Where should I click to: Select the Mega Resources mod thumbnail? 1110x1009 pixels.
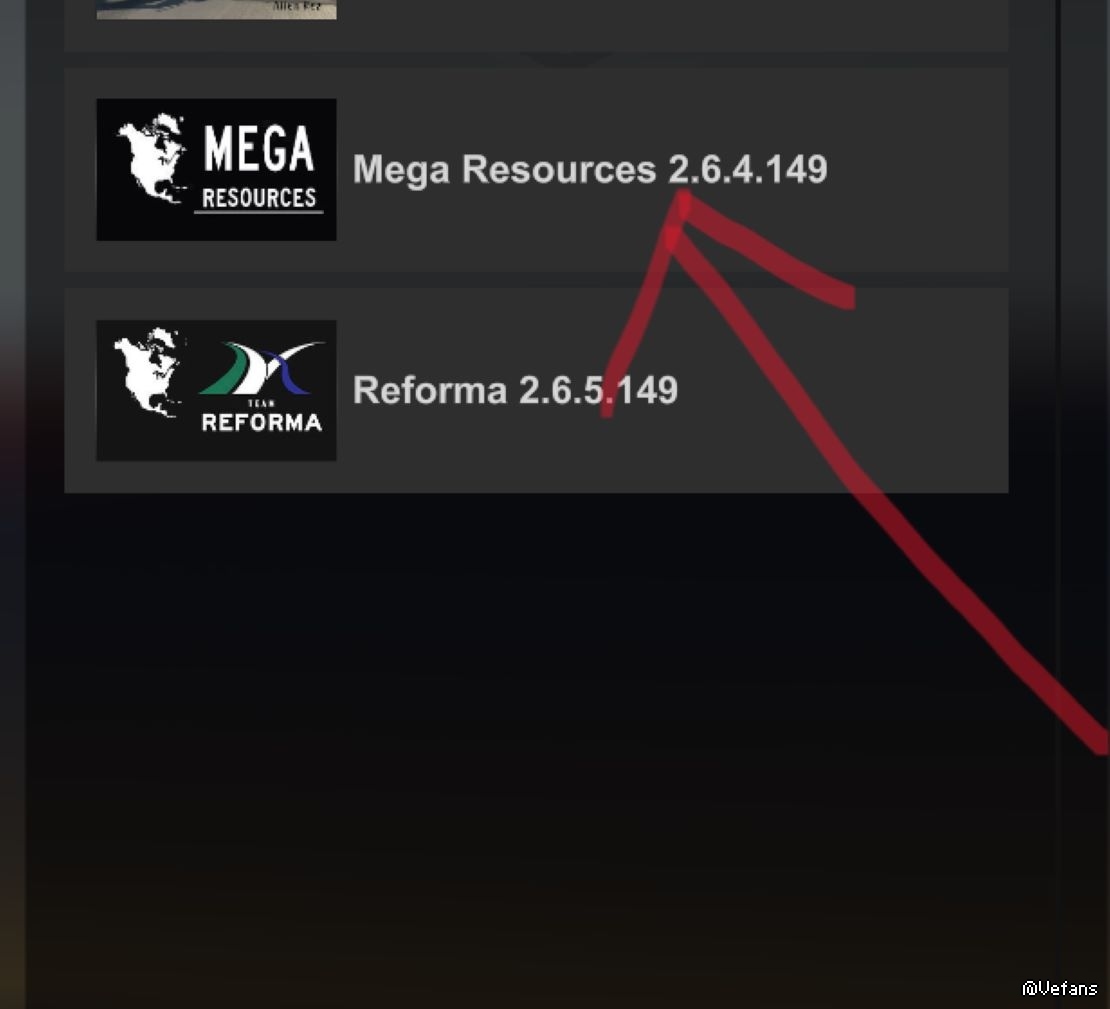coord(216,169)
